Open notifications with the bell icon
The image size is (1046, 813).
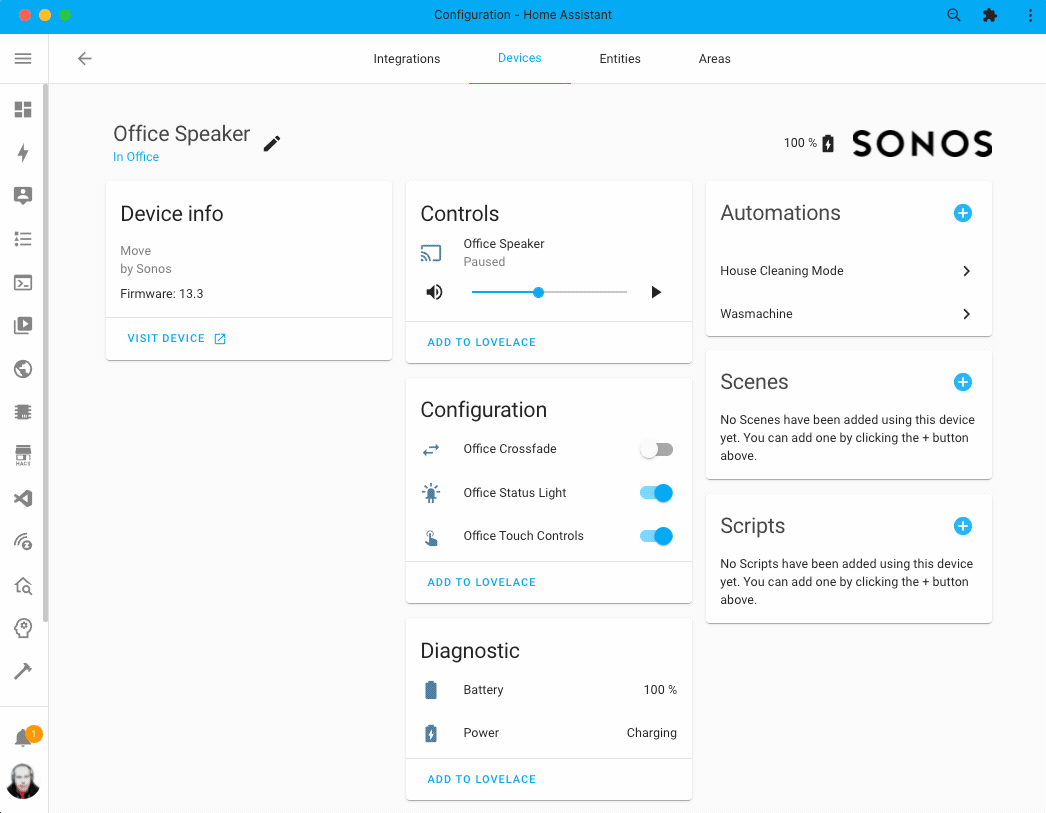click(23, 735)
